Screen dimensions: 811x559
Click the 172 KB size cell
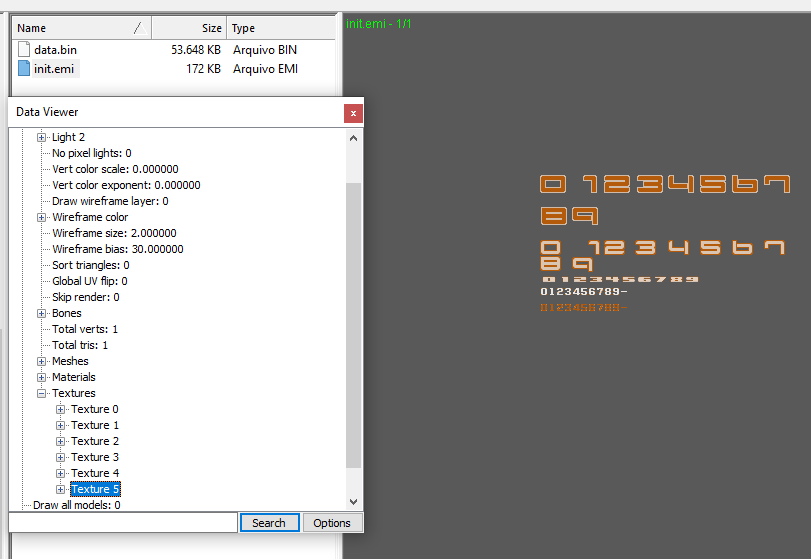[204, 69]
